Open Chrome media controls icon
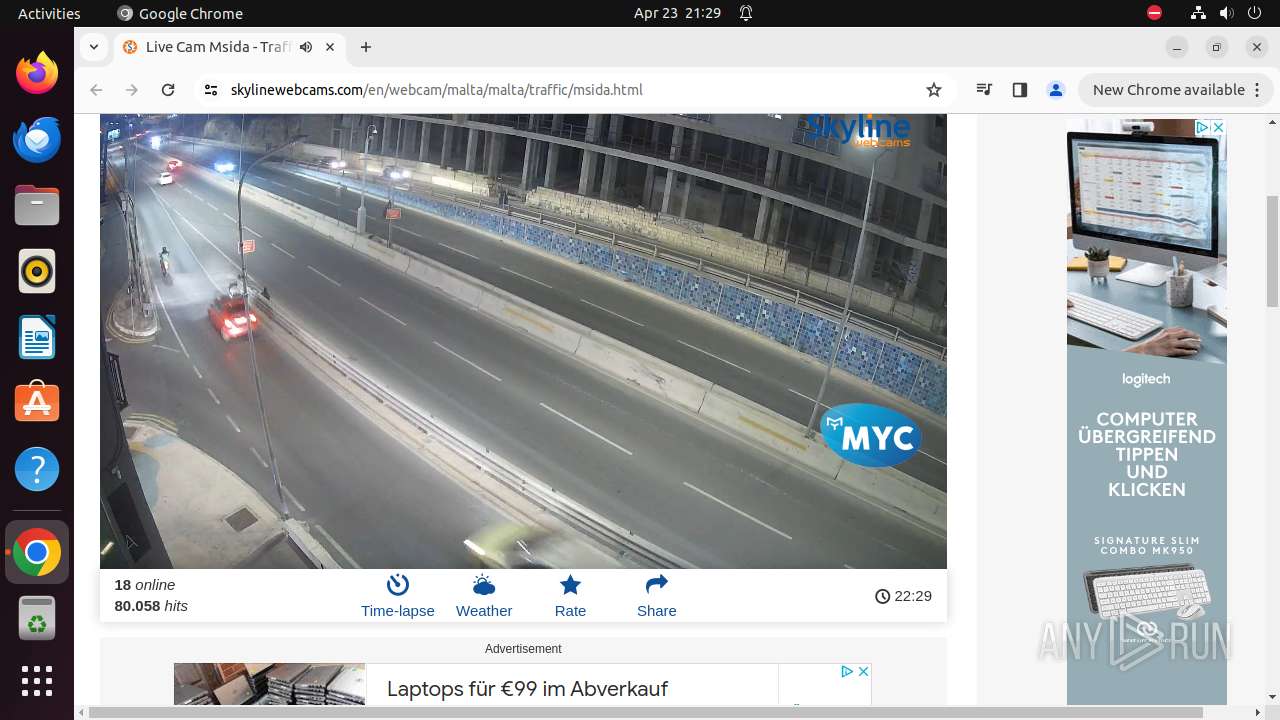 [984, 90]
